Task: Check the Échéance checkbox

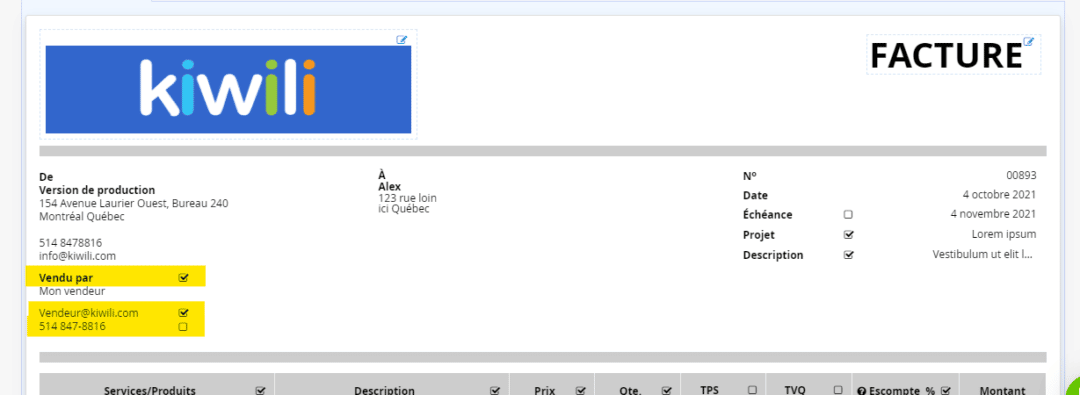Action: pos(848,214)
